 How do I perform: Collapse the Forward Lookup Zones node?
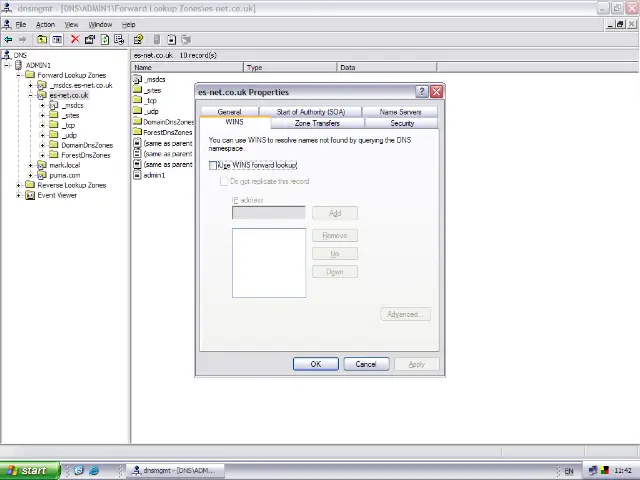point(18,75)
